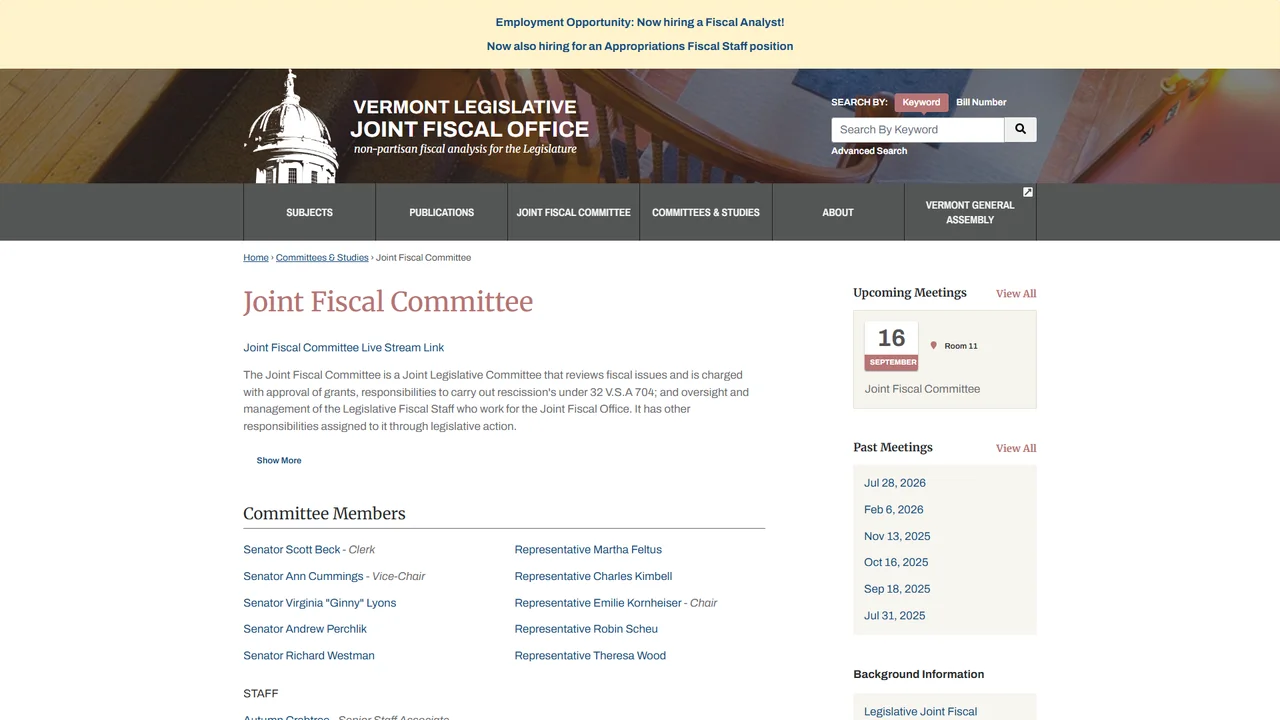Switch search mode to Bill Number
1280x720 pixels.
(x=981, y=102)
